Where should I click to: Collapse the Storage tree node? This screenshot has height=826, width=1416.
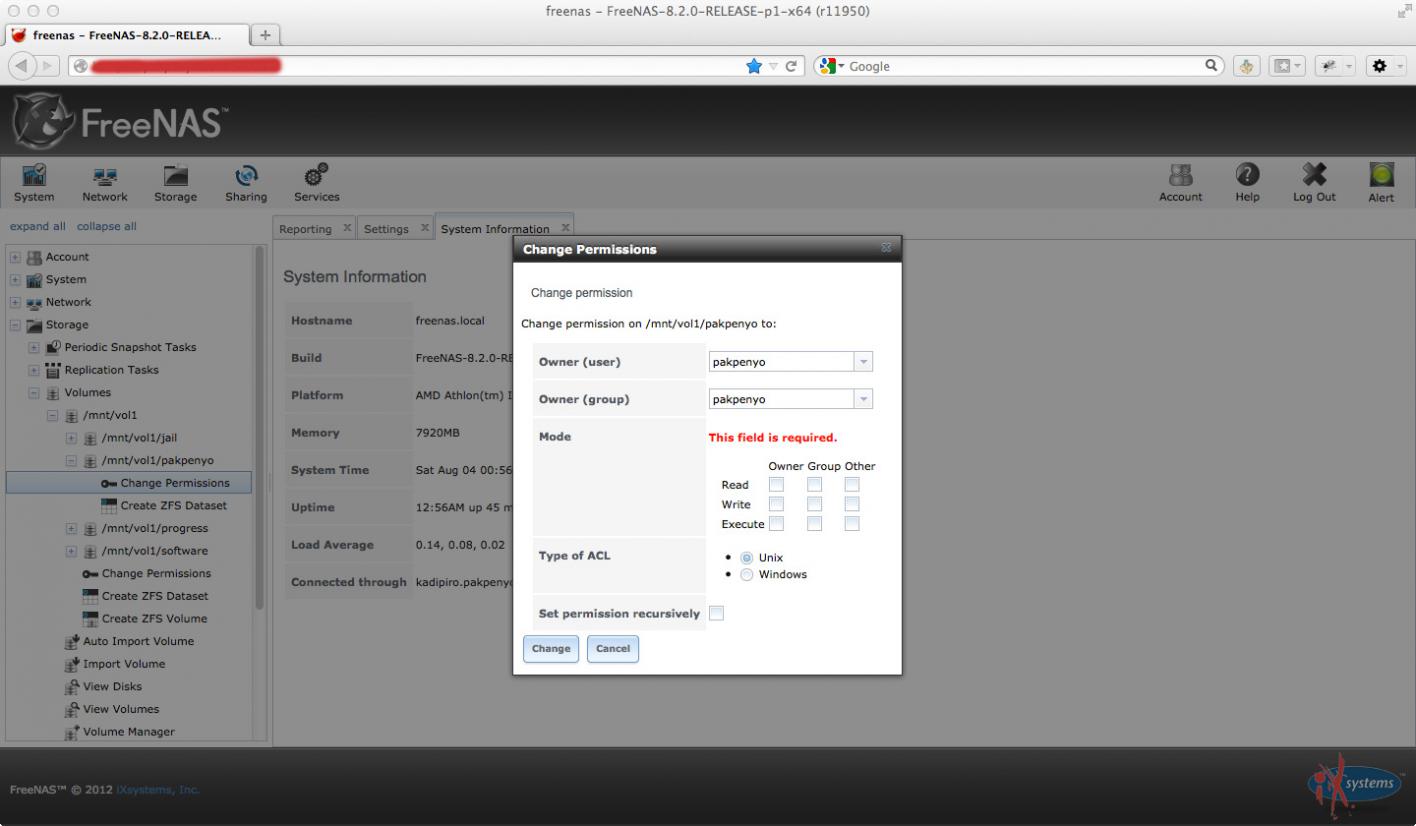pos(15,325)
